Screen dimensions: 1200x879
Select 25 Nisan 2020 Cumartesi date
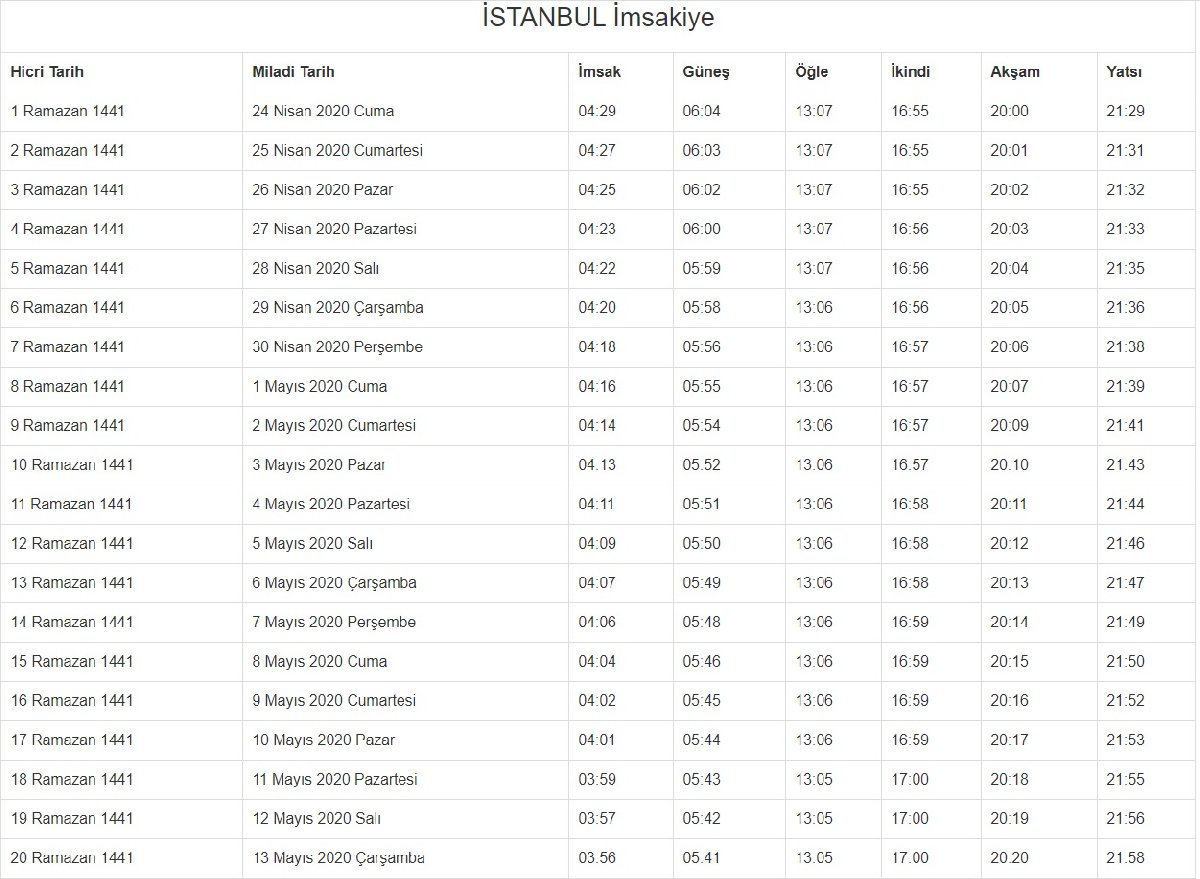pos(337,150)
